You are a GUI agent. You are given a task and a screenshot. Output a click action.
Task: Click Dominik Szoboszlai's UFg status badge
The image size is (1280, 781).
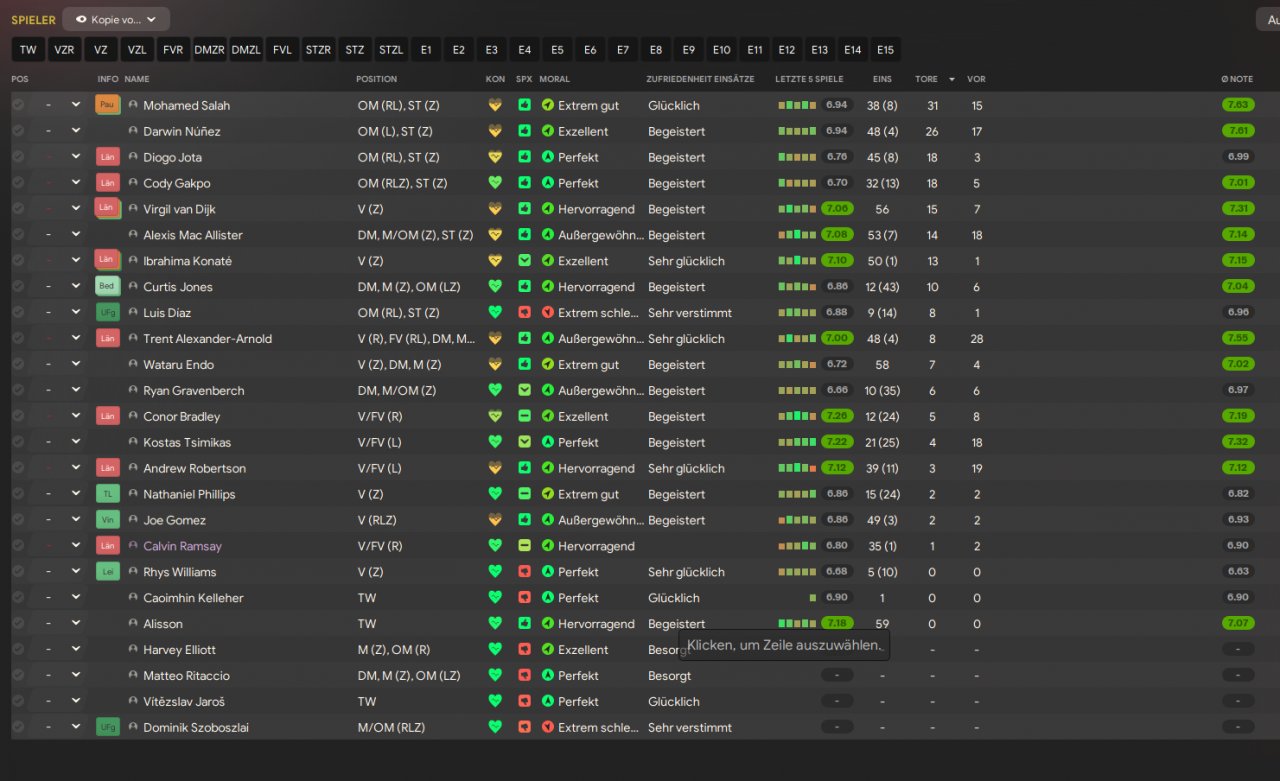pos(107,727)
